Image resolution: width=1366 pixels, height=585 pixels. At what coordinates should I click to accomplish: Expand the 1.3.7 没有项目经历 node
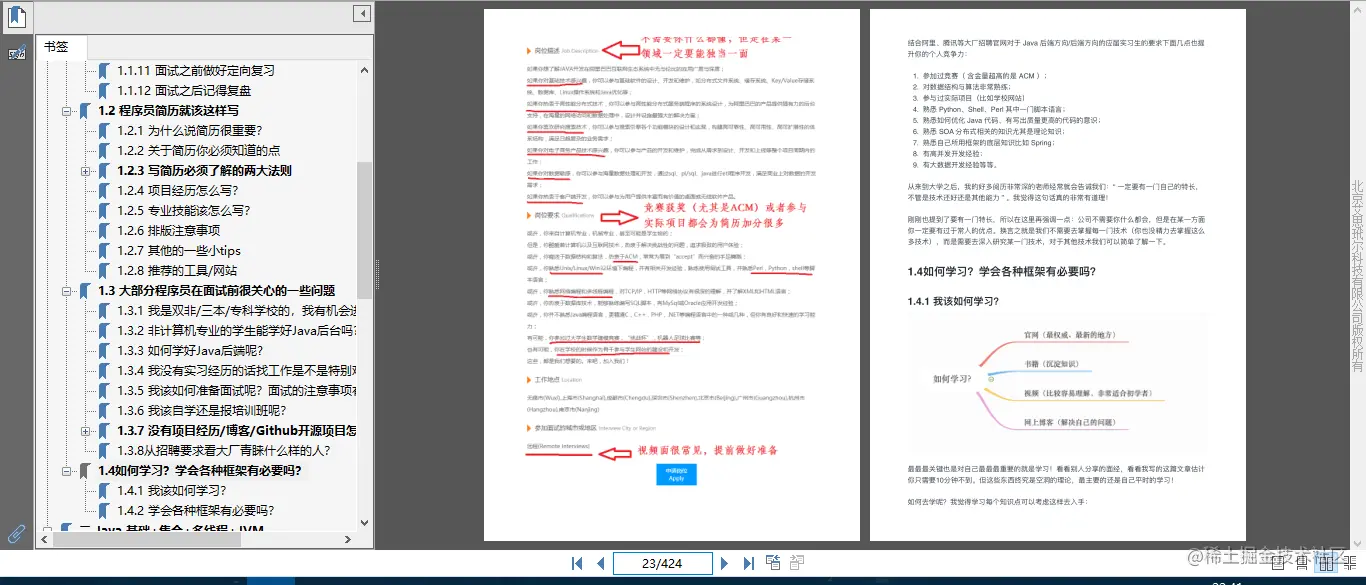(86, 431)
